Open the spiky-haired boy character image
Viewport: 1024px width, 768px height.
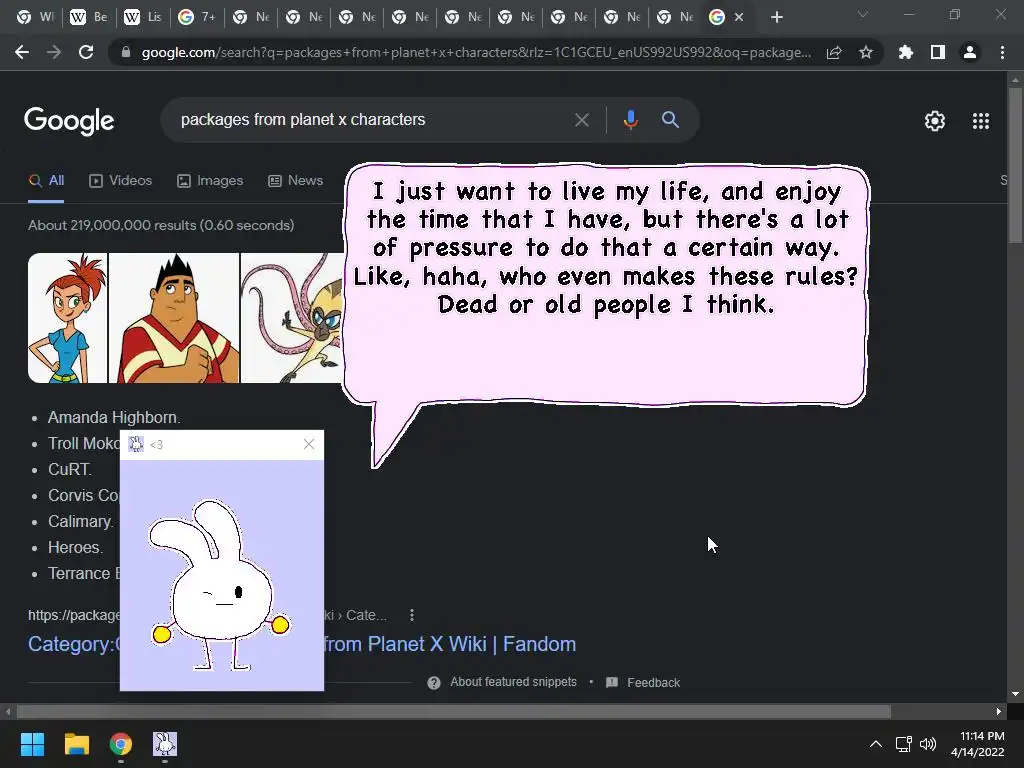174,318
